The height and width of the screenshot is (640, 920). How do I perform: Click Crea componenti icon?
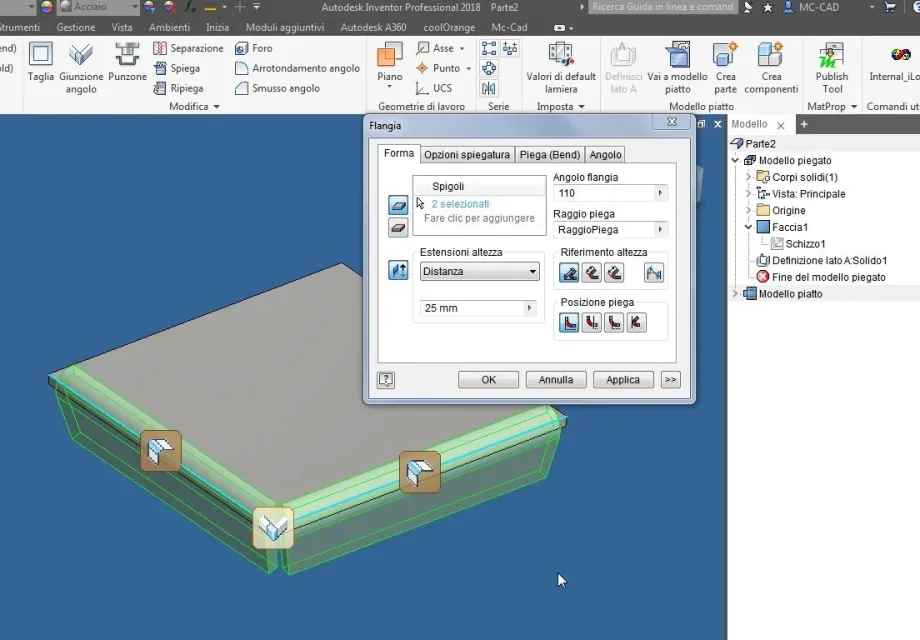tap(770, 55)
